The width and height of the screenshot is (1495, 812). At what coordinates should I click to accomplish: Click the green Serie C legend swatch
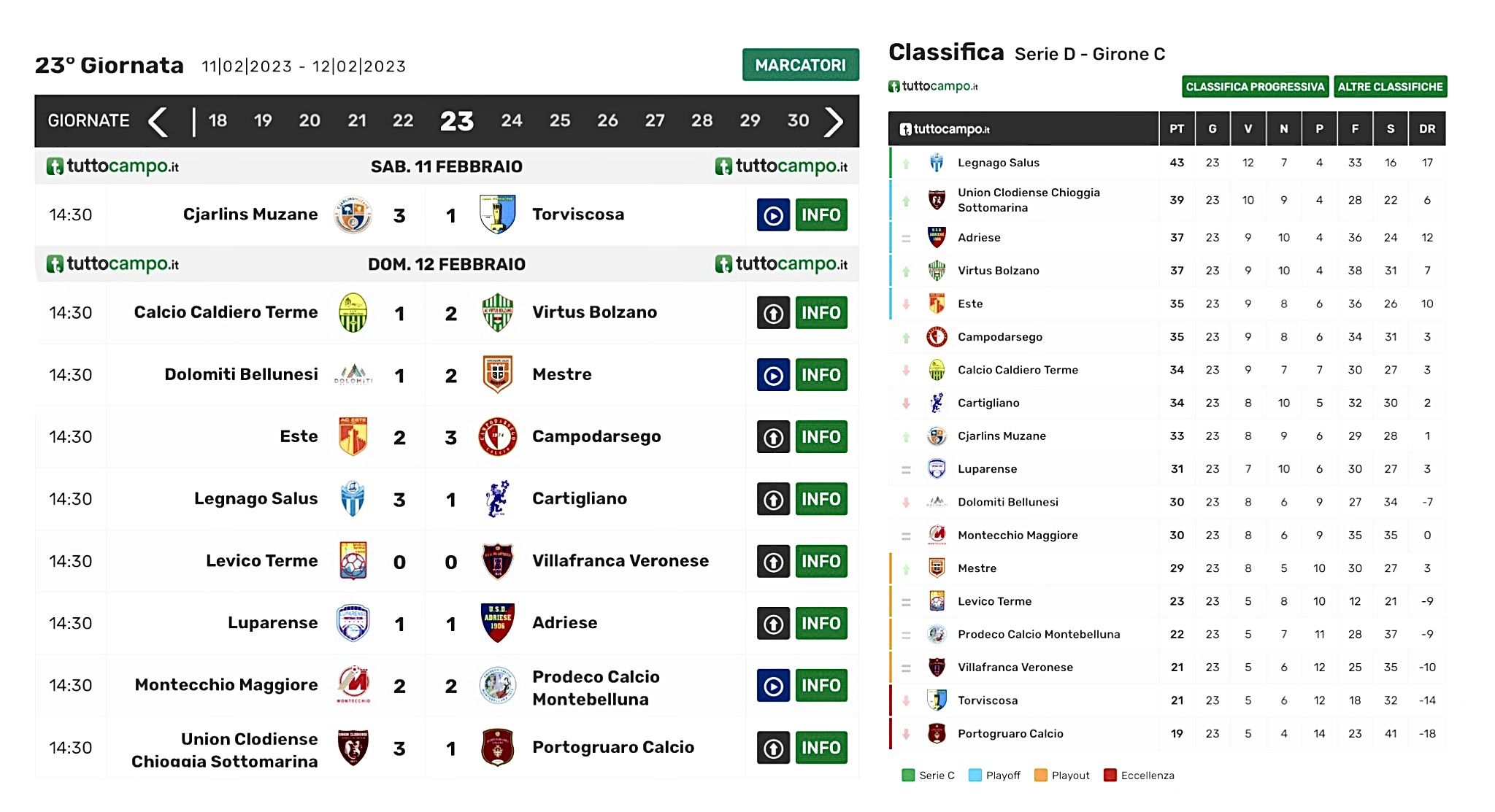click(908, 775)
